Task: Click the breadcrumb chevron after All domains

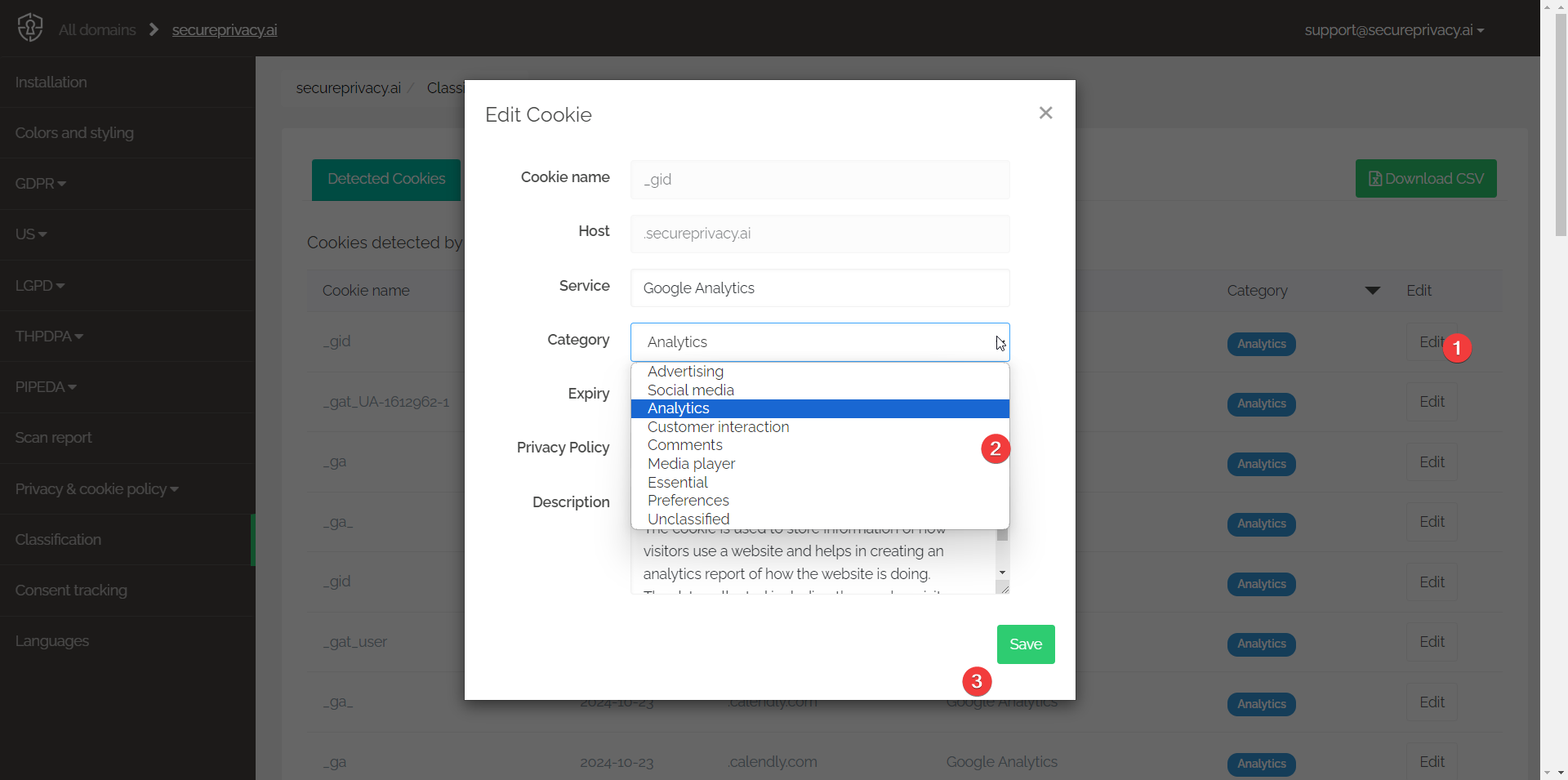Action: [153, 29]
